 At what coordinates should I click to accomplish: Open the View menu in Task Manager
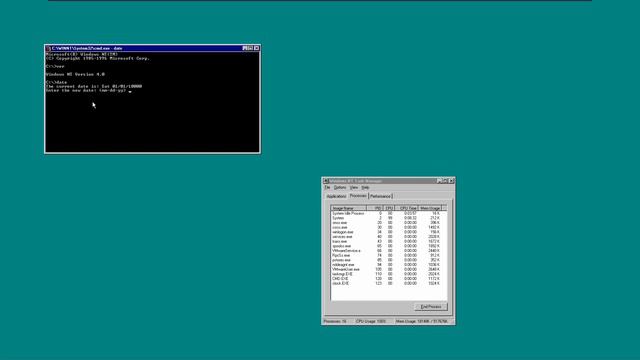(x=353, y=187)
